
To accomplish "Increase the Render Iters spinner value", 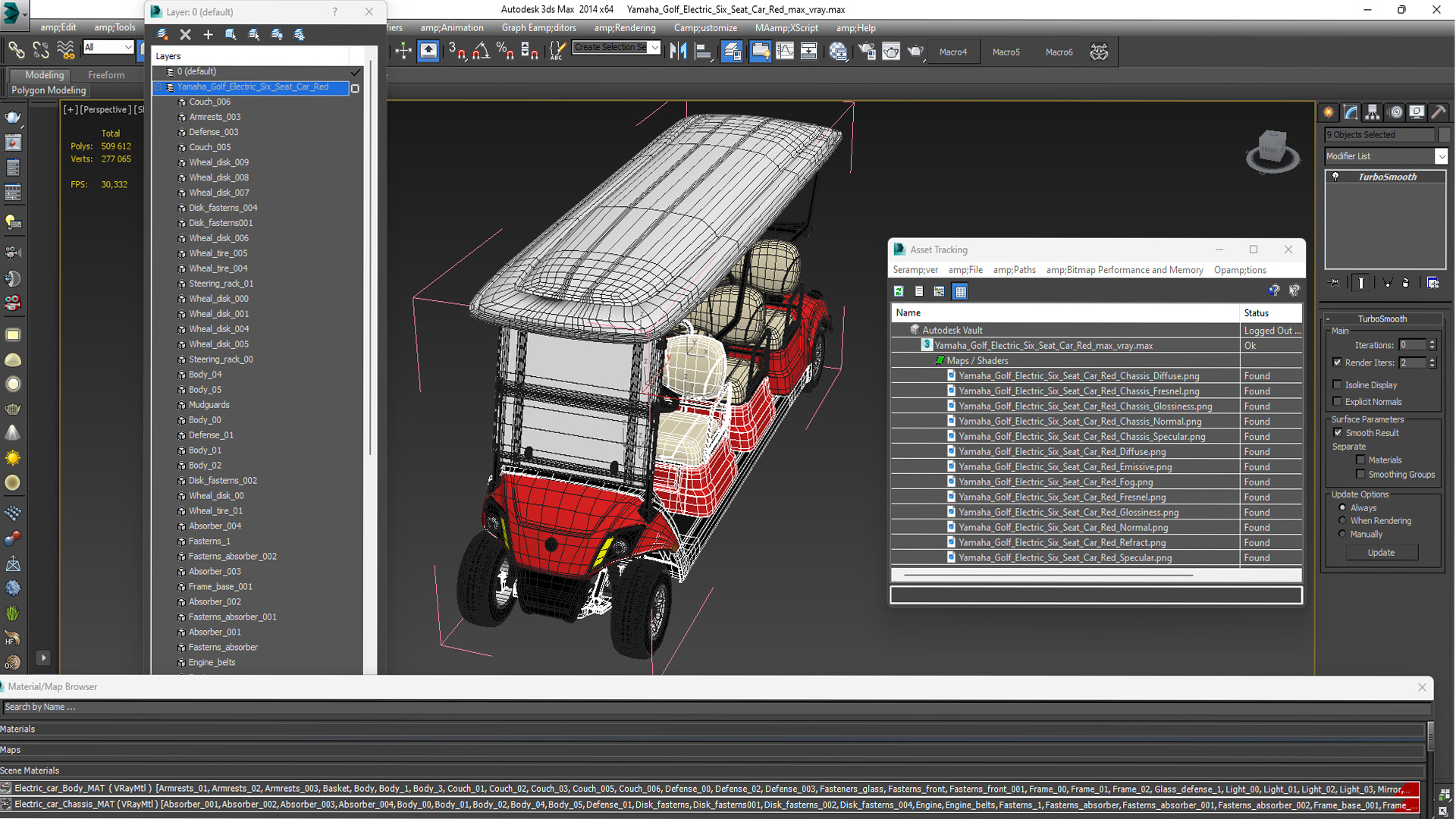I will pos(1432,359).
